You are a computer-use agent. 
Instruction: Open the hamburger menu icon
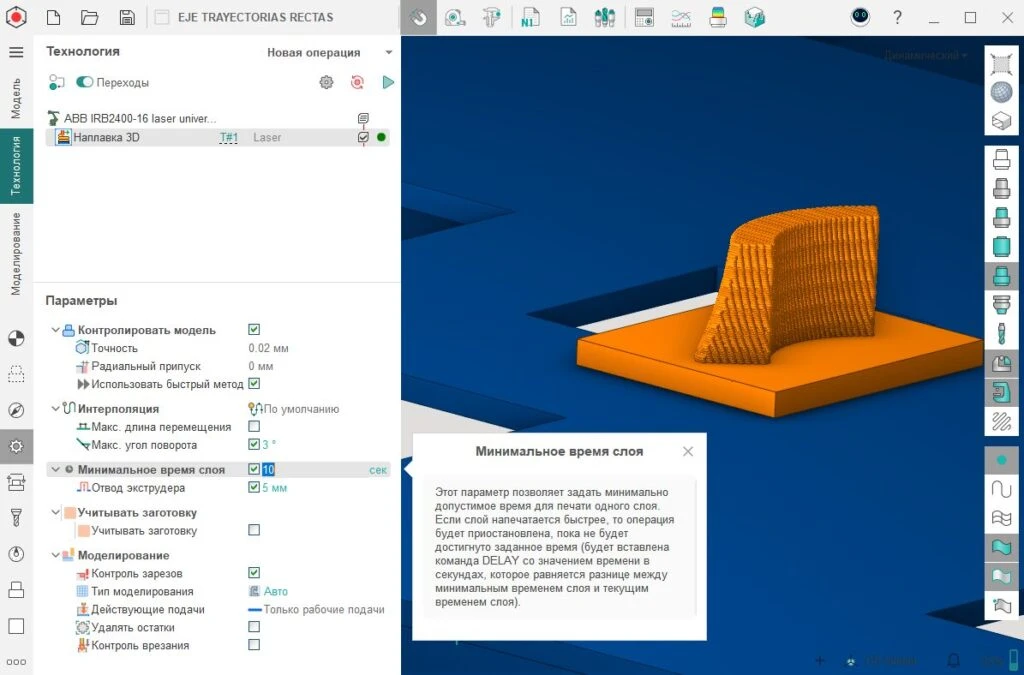click(x=16, y=52)
